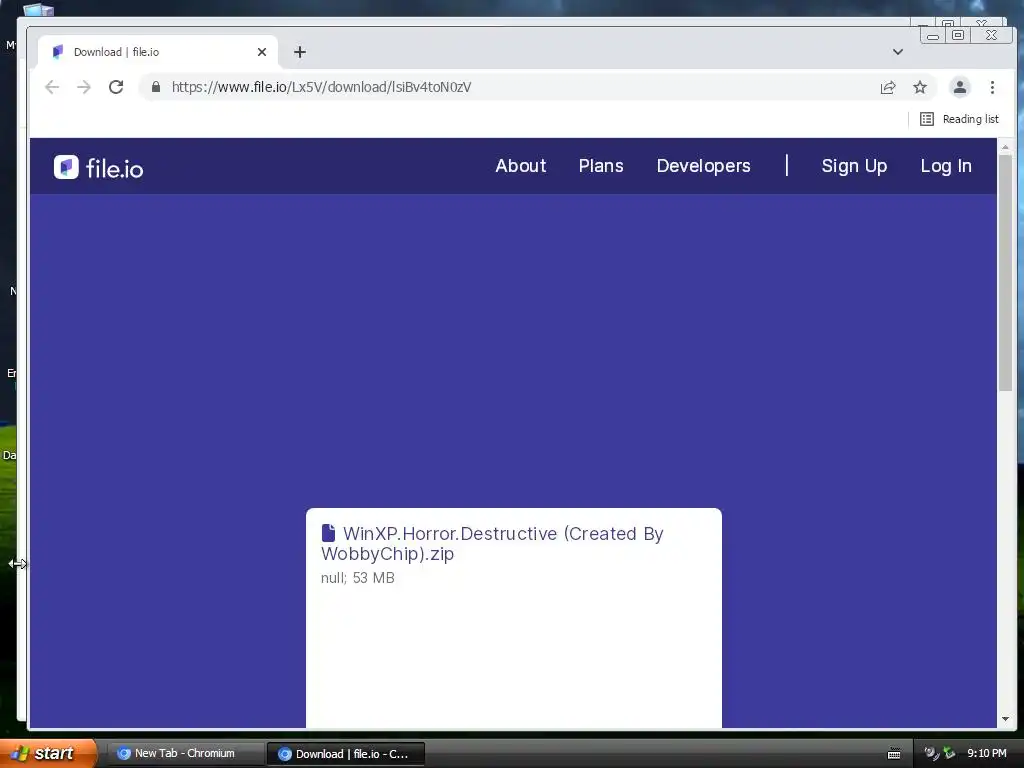Open a new tab with the plus button
1024x768 pixels.
(x=300, y=52)
